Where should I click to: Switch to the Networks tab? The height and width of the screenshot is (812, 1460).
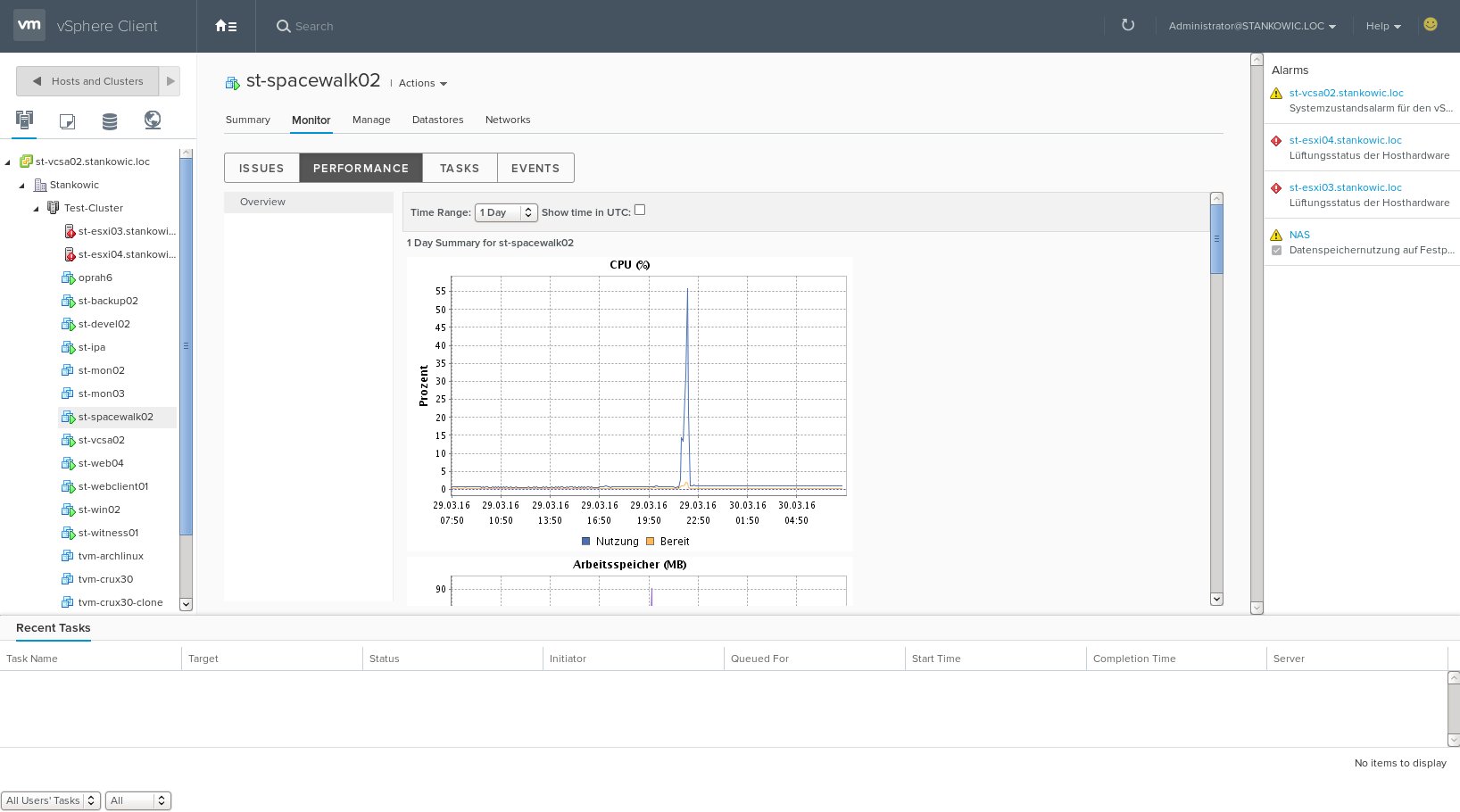point(508,120)
